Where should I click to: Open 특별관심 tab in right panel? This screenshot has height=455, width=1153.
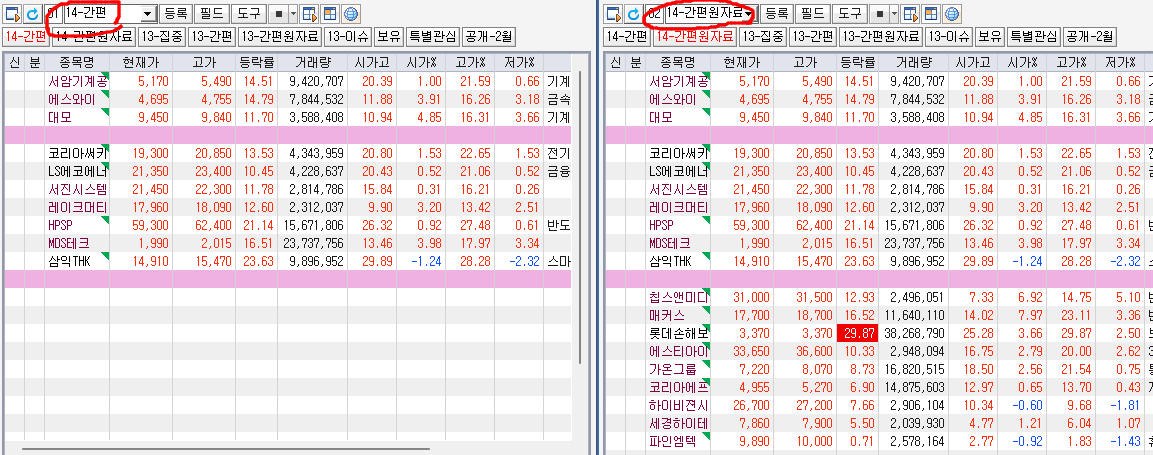pyautogui.click(x=1033, y=36)
